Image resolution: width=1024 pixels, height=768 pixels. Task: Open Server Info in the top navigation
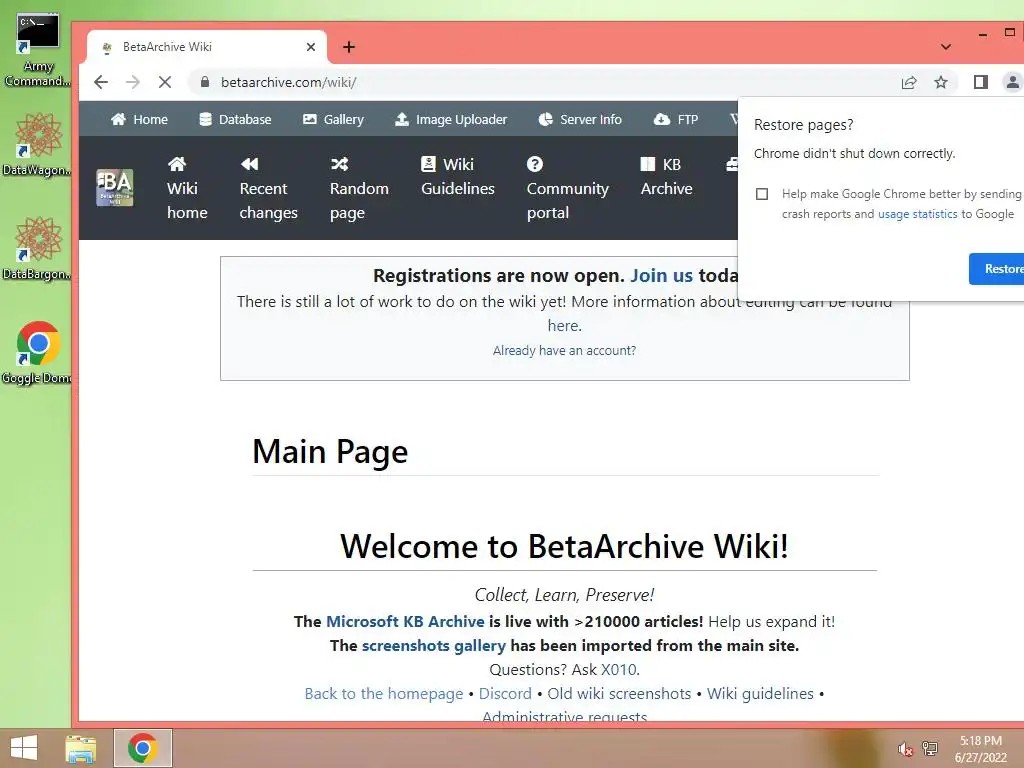click(580, 120)
